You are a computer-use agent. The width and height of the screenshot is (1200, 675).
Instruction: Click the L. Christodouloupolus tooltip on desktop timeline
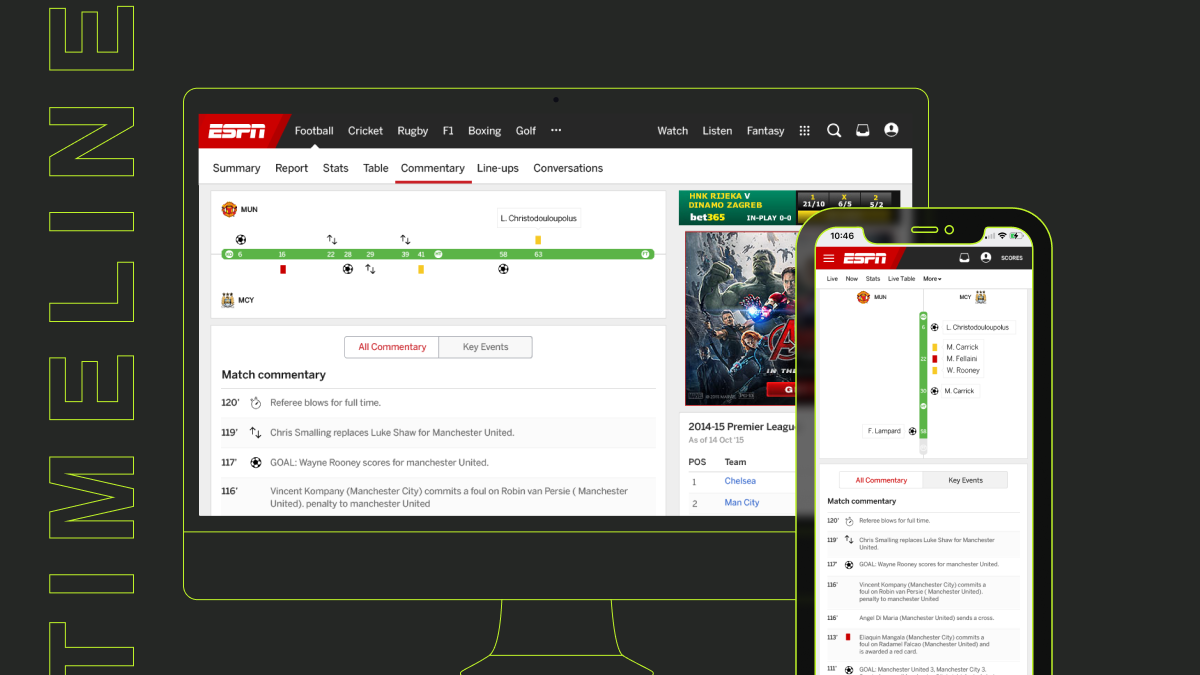[539, 218]
